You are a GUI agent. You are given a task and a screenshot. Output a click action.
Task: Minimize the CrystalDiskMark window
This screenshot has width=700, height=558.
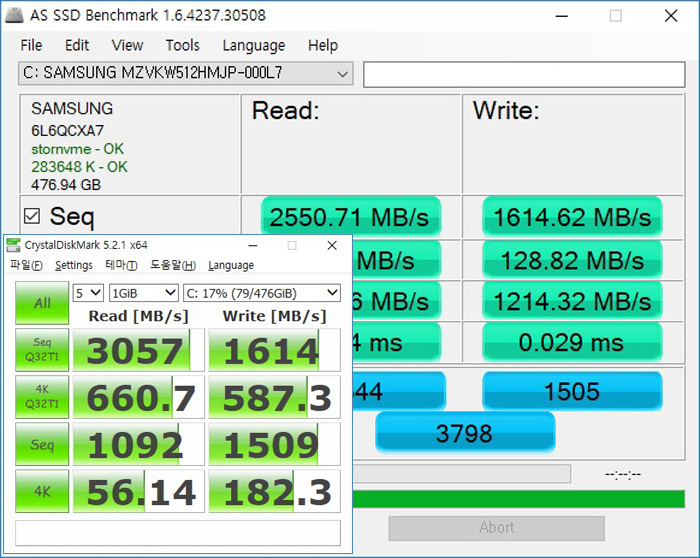tap(253, 246)
